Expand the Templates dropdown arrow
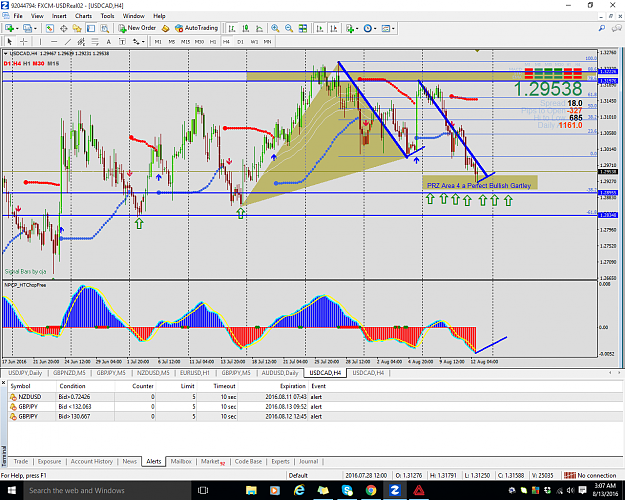 coord(393,29)
